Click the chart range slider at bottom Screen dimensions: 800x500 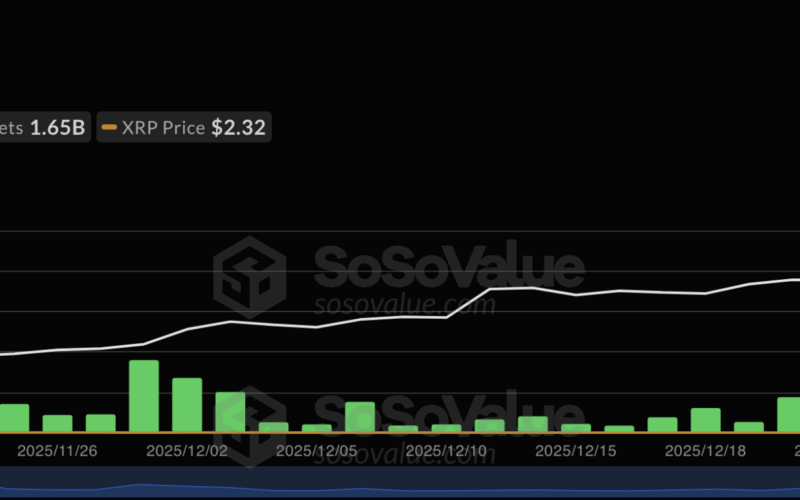click(x=400, y=484)
